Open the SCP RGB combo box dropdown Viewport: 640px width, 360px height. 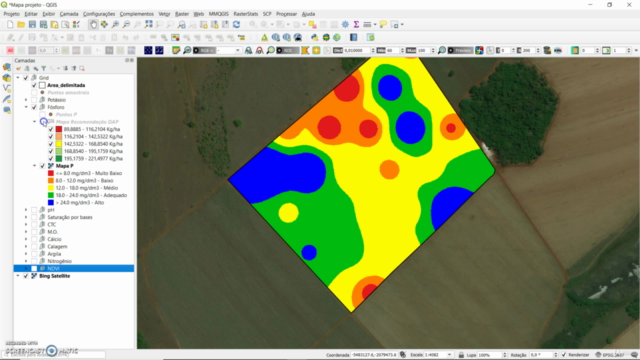click(238, 50)
